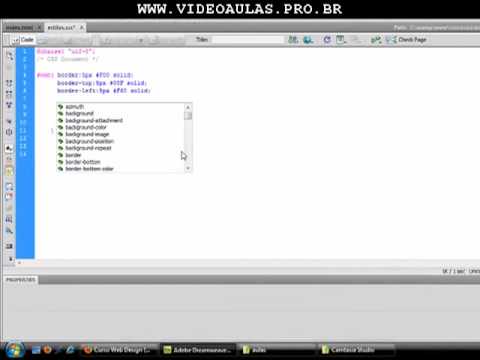The width and height of the screenshot is (480, 360).
Task: Click into the Title input field
Action: point(248,40)
